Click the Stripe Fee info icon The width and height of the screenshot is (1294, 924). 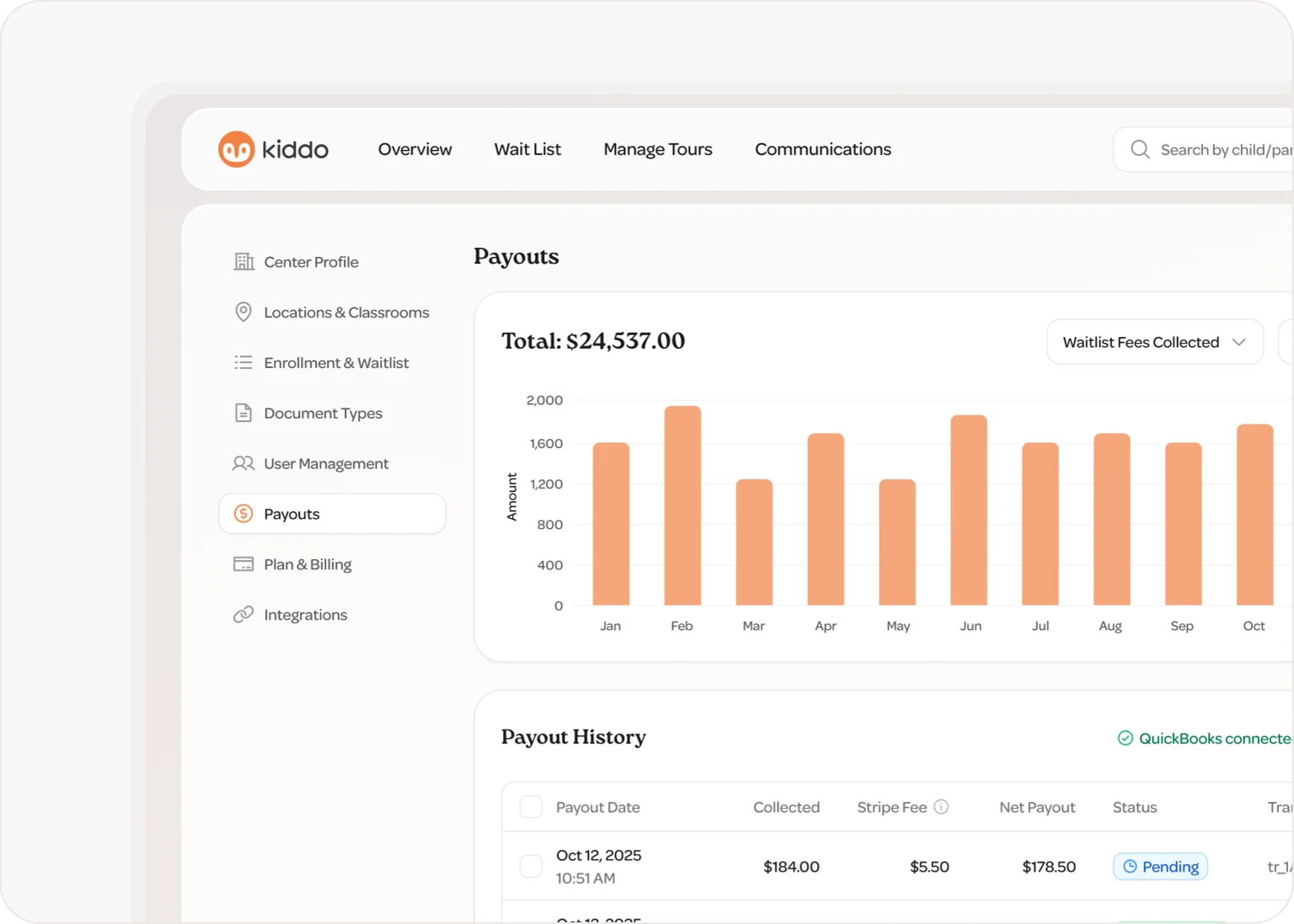[x=941, y=807]
